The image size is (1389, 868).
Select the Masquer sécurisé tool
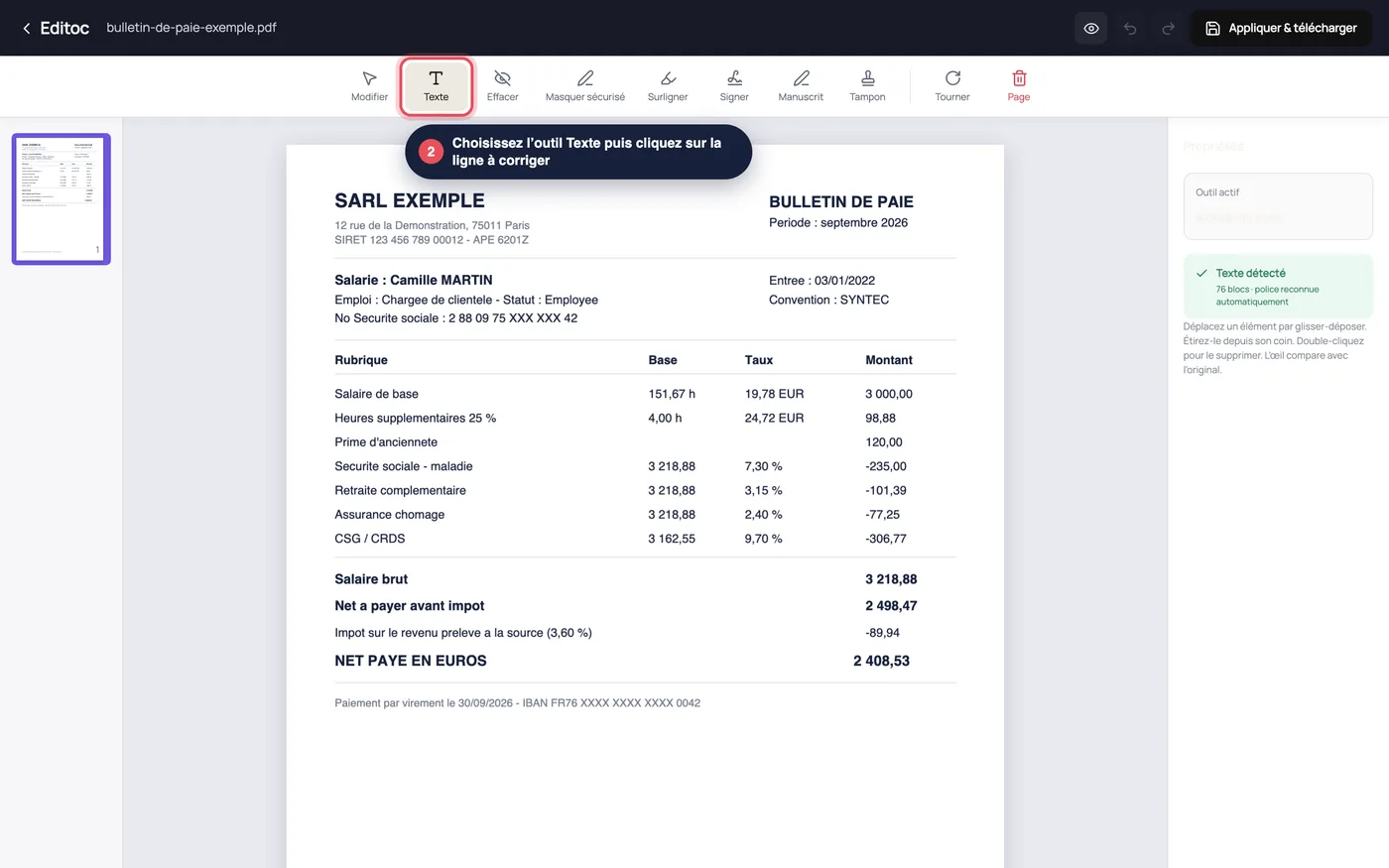click(585, 86)
